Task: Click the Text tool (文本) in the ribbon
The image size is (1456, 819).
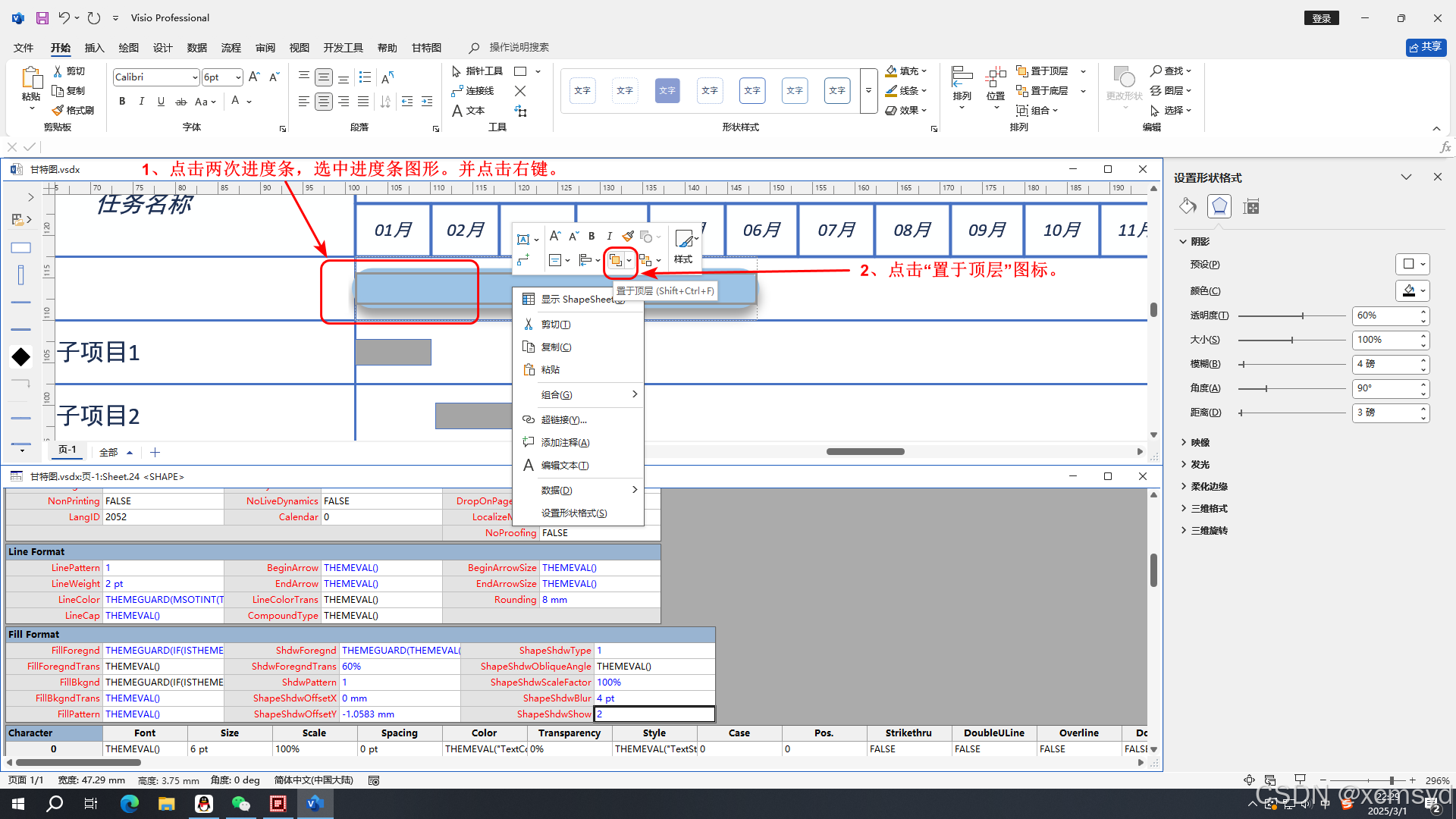Action: click(468, 111)
